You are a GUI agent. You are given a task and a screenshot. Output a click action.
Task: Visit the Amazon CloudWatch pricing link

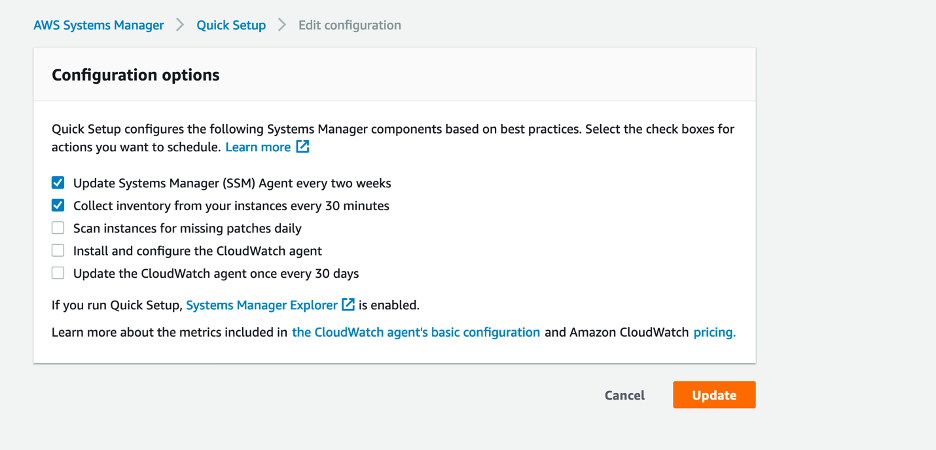pos(713,332)
